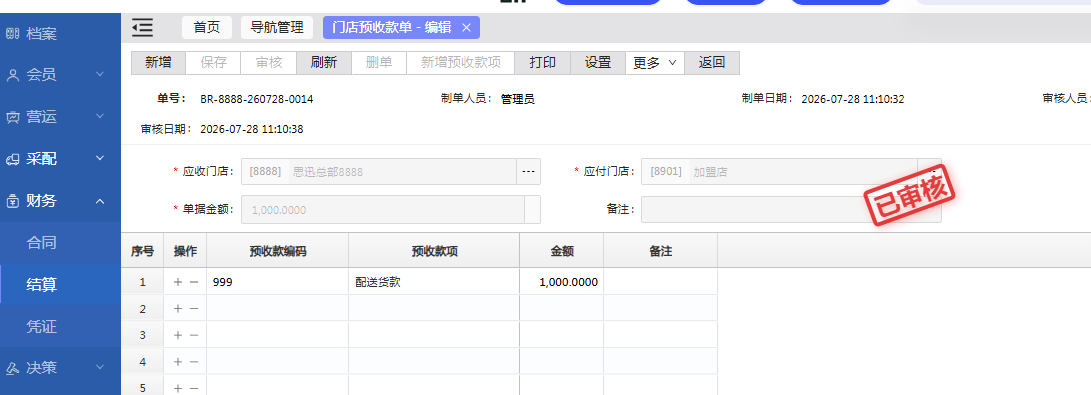Click the 应收门店 input field
The width and height of the screenshot is (1091, 395).
379,172
